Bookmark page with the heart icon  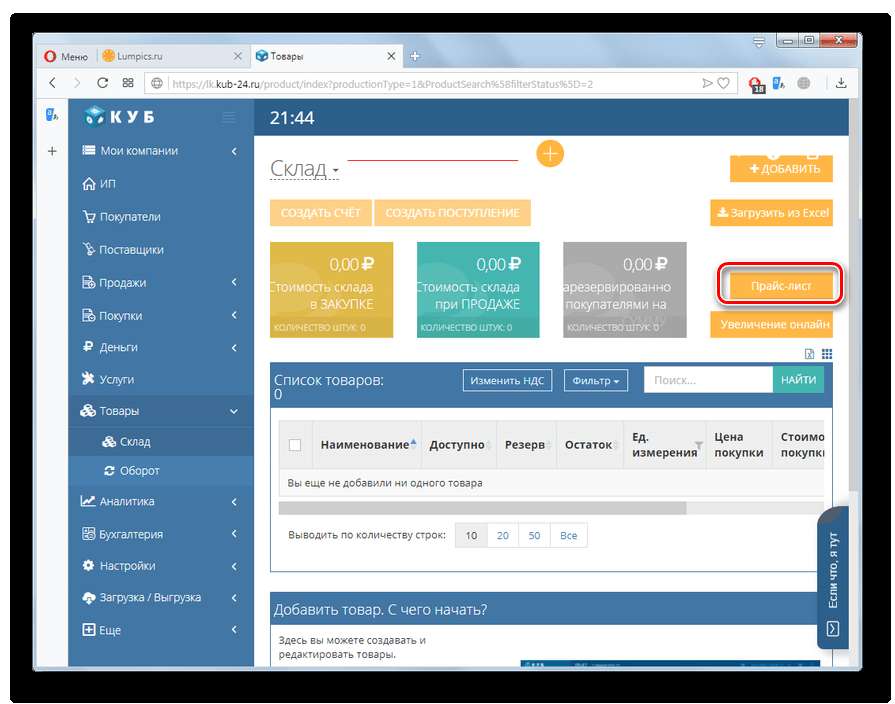pyautogui.click(x=723, y=83)
